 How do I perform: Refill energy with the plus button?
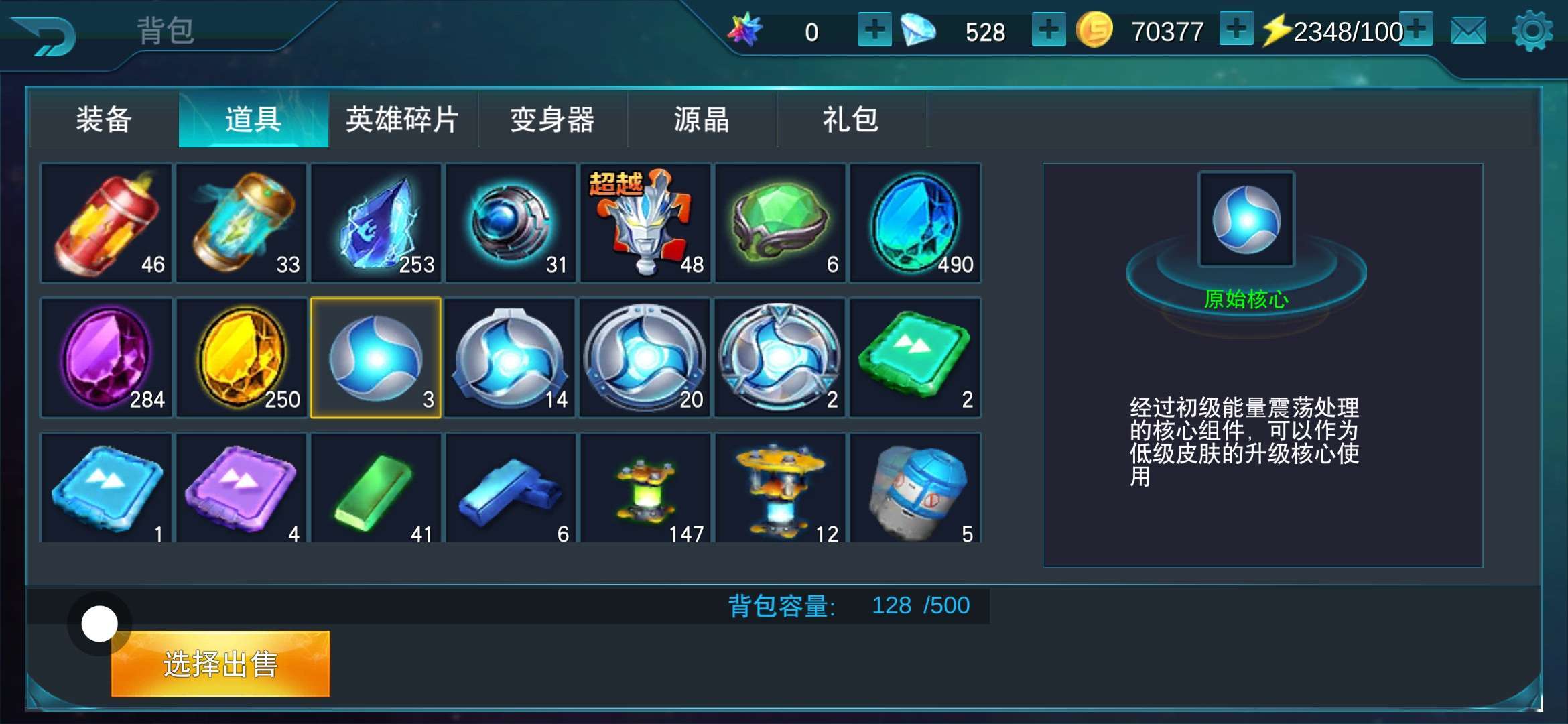tap(1416, 30)
